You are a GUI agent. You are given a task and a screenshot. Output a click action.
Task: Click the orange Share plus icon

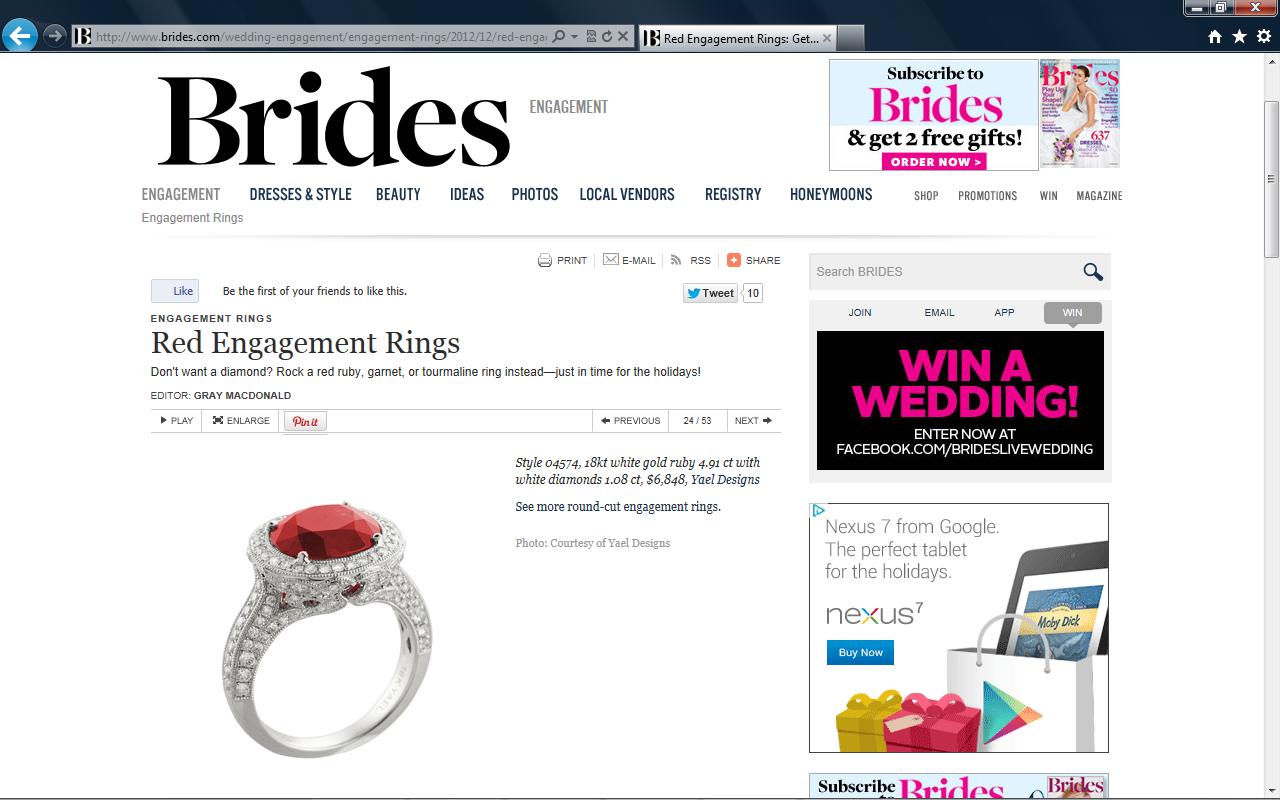click(x=734, y=260)
